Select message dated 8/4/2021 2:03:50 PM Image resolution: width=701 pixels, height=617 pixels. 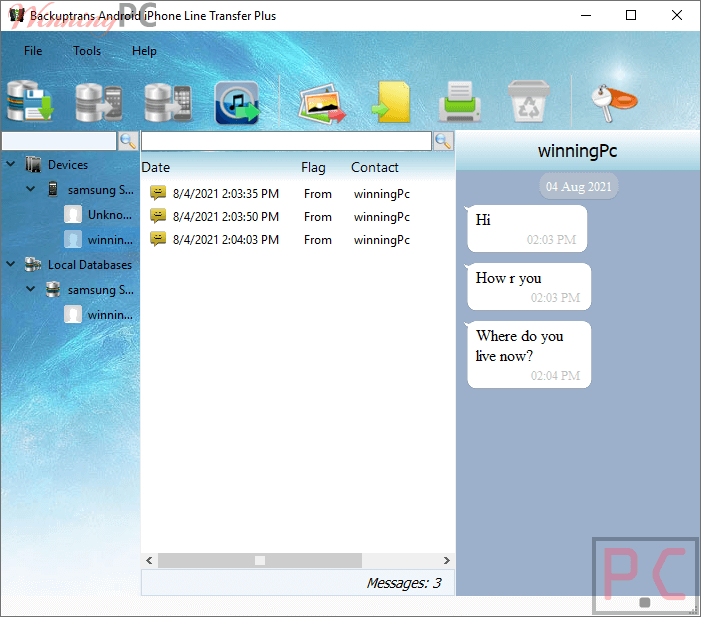click(x=226, y=217)
